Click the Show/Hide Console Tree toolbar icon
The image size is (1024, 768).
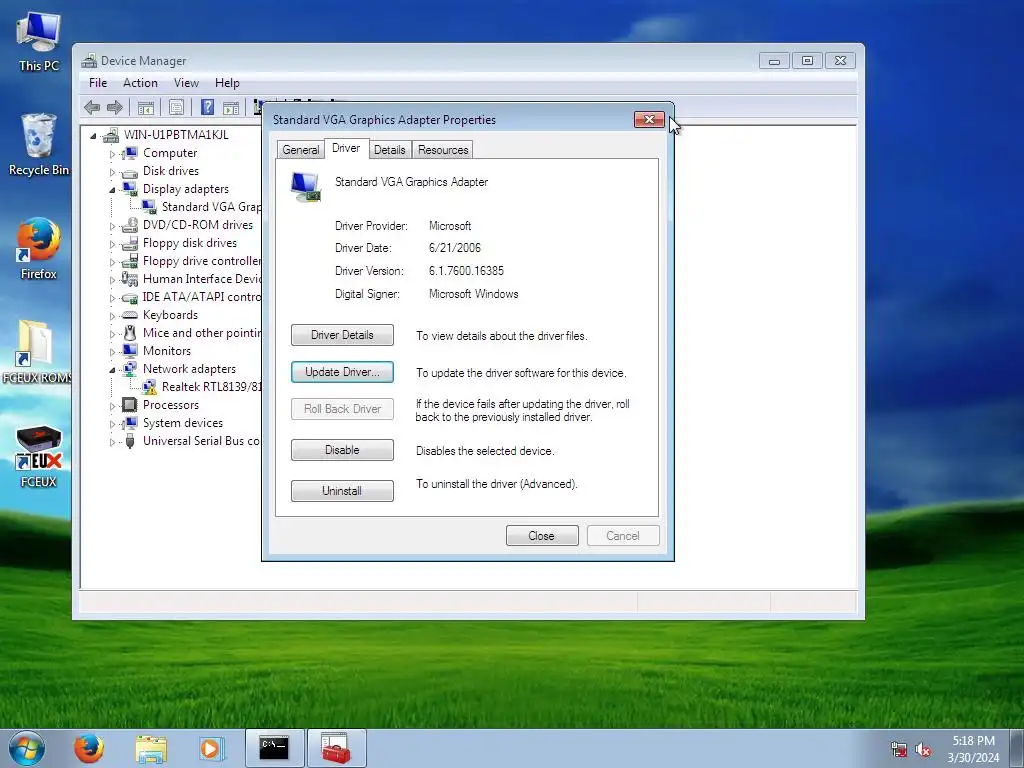(146, 107)
